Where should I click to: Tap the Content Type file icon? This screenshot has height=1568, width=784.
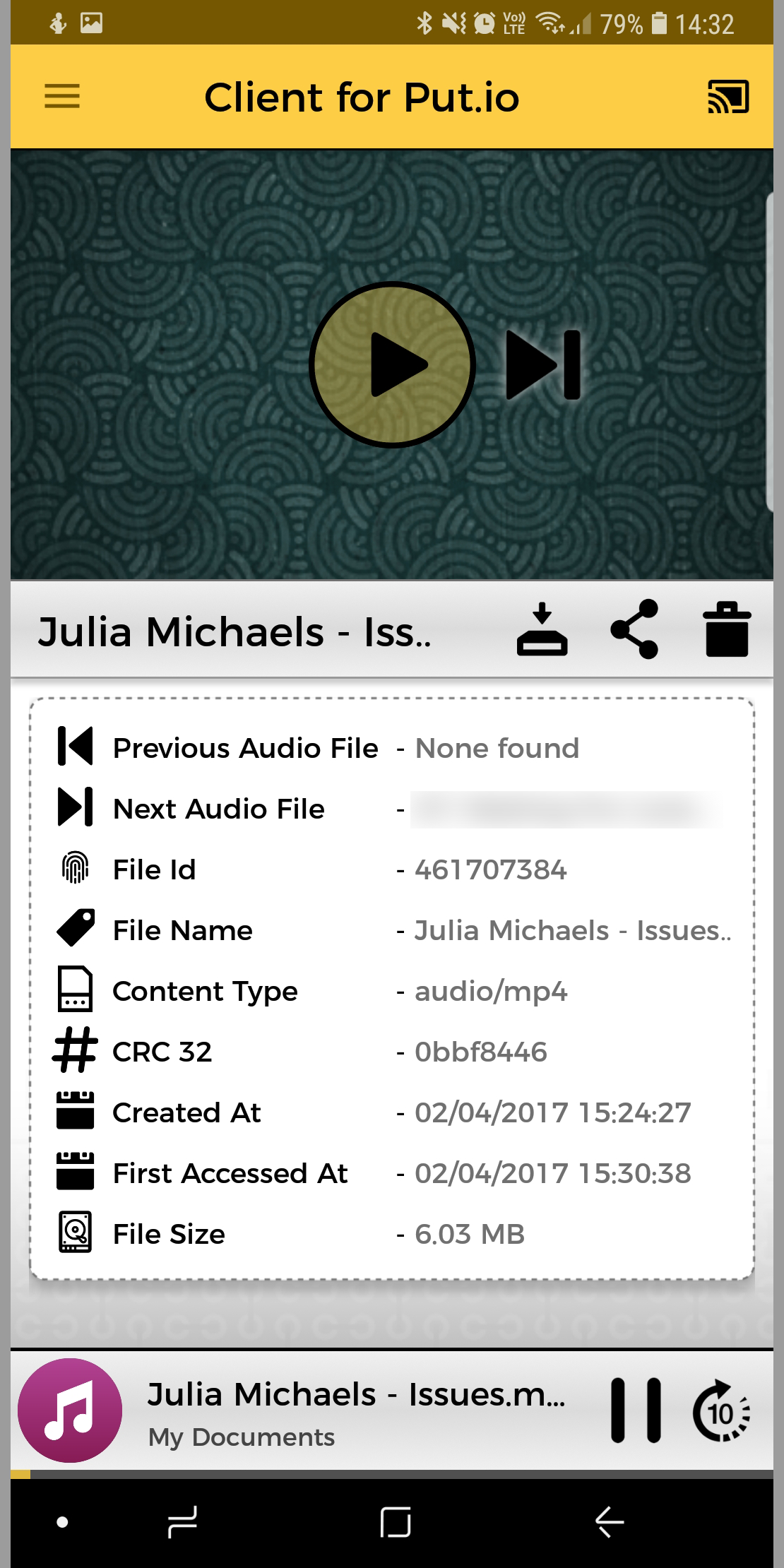point(75,989)
